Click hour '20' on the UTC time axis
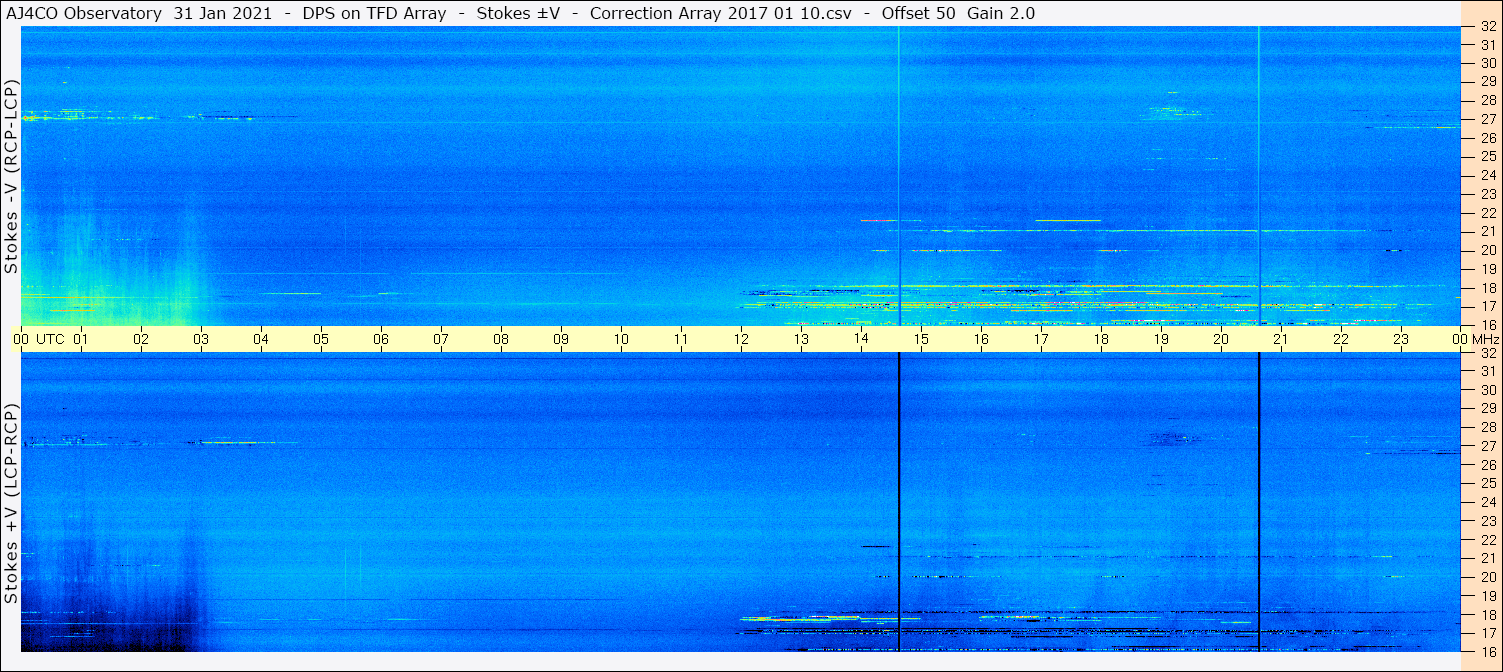The width and height of the screenshot is (1503, 672). pyautogui.click(x=1221, y=339)
